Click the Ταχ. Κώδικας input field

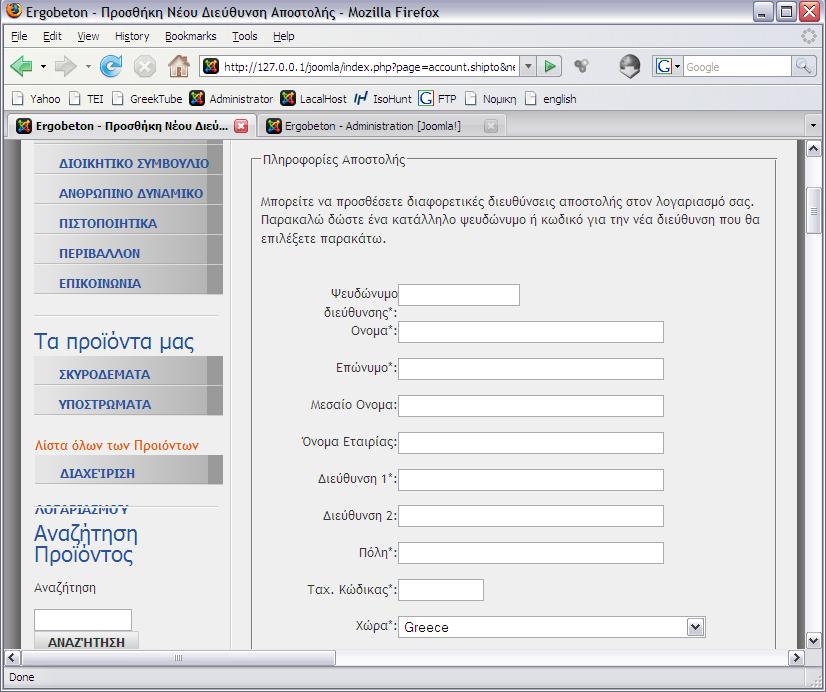[x=441, y=590]
